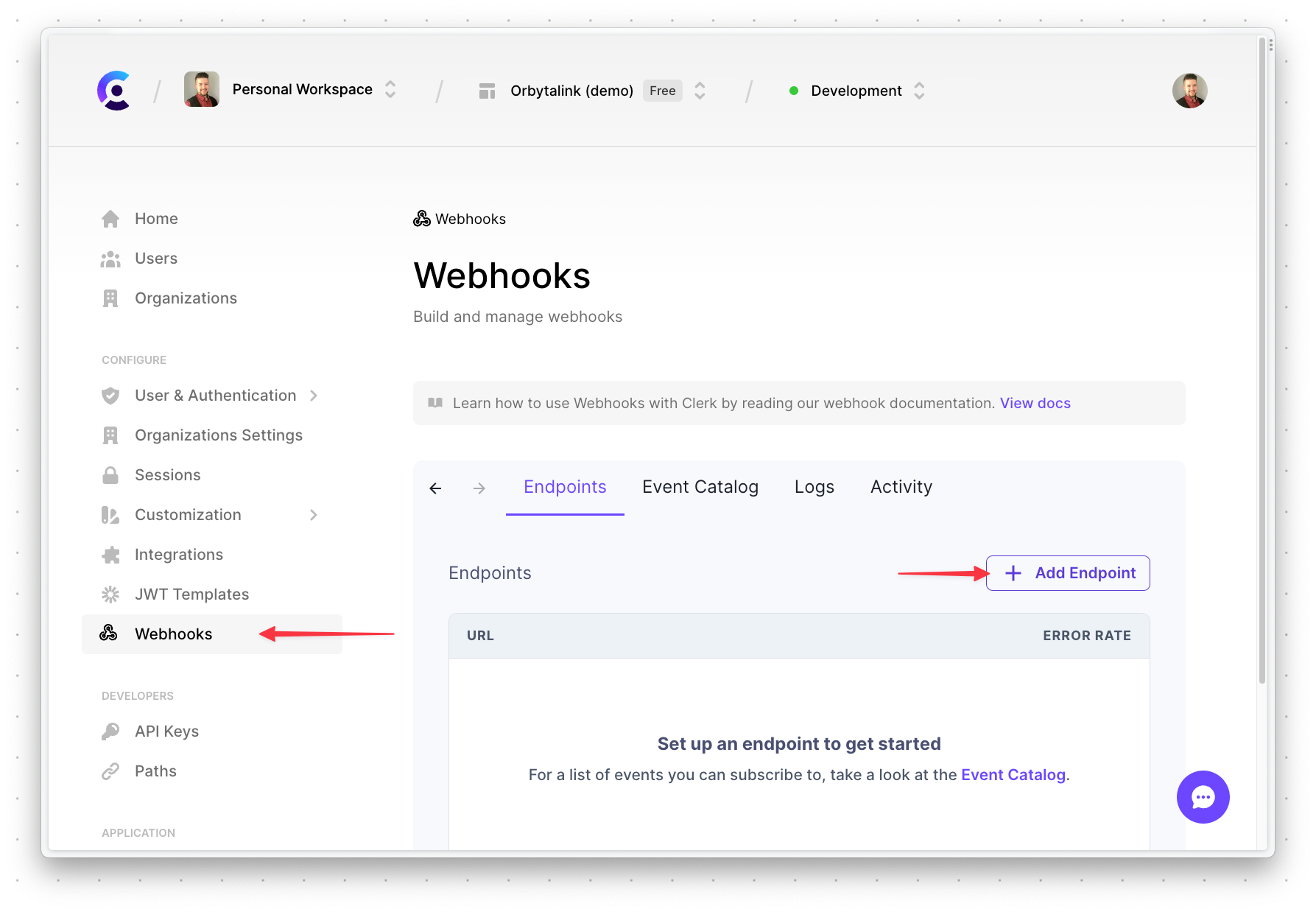This screenshot has height=912, width=1316.
Task: Open the View docs link
Action: tap(1035, 403)
